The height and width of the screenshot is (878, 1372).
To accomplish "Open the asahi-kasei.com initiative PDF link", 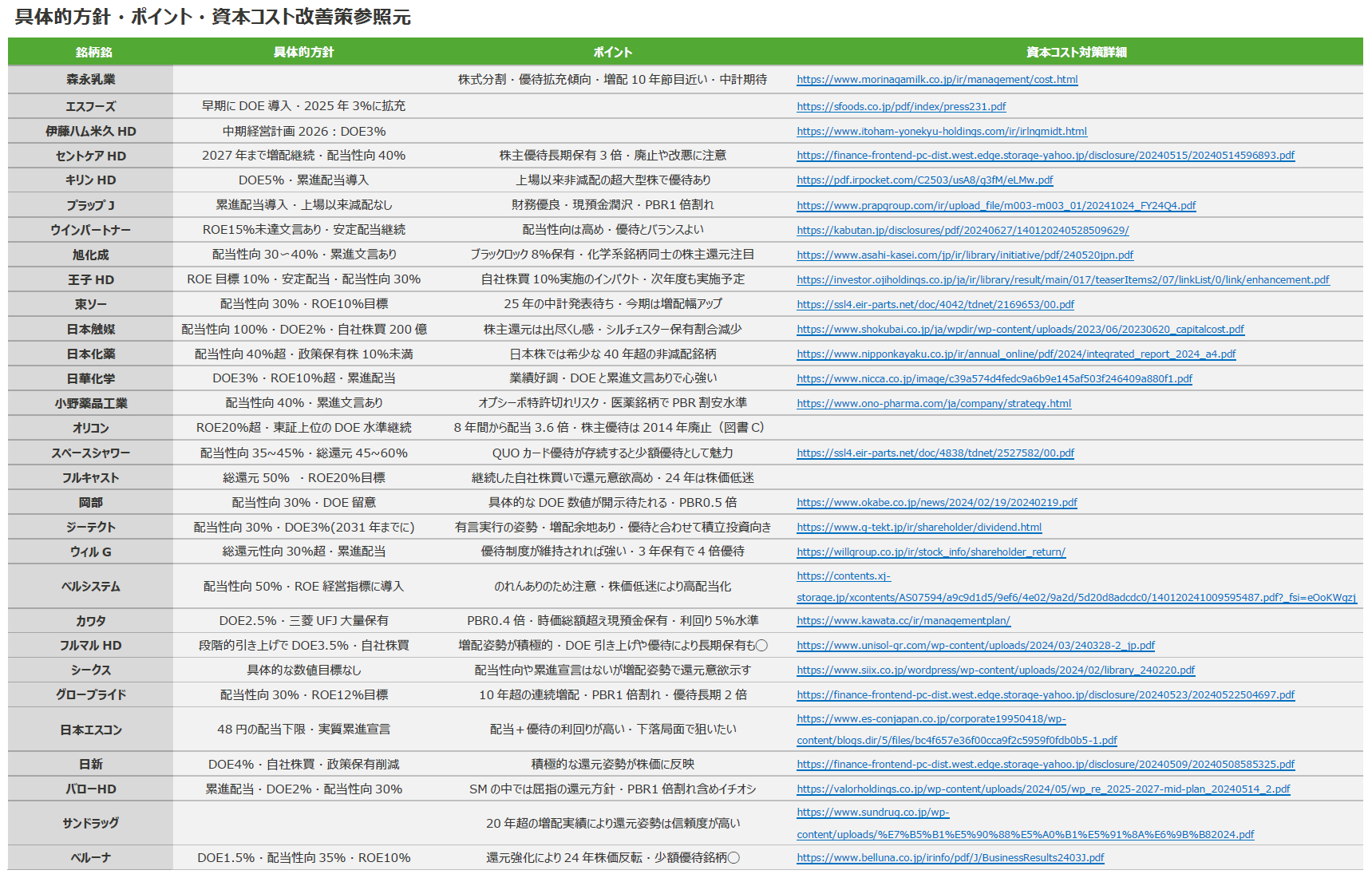I will [965, 255].
